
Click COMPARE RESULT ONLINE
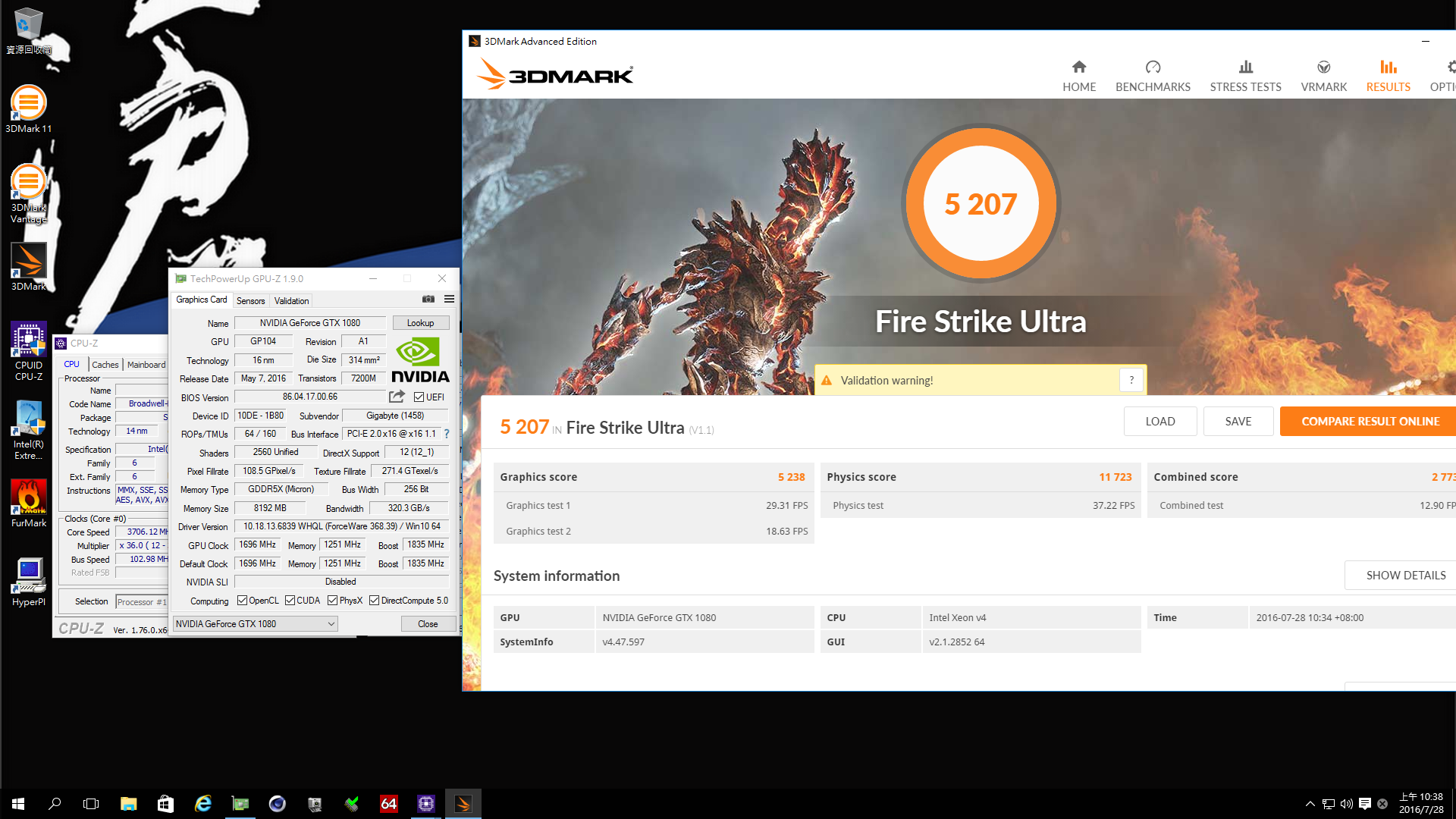tap(1370, 421)
